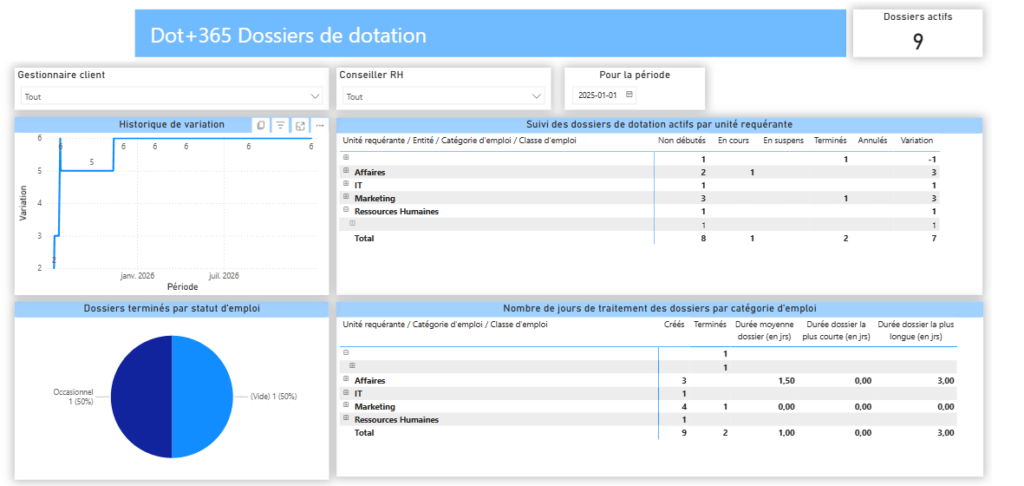Expand the Affaires row in Suivi des dossiers table

[x=346, y=172]
